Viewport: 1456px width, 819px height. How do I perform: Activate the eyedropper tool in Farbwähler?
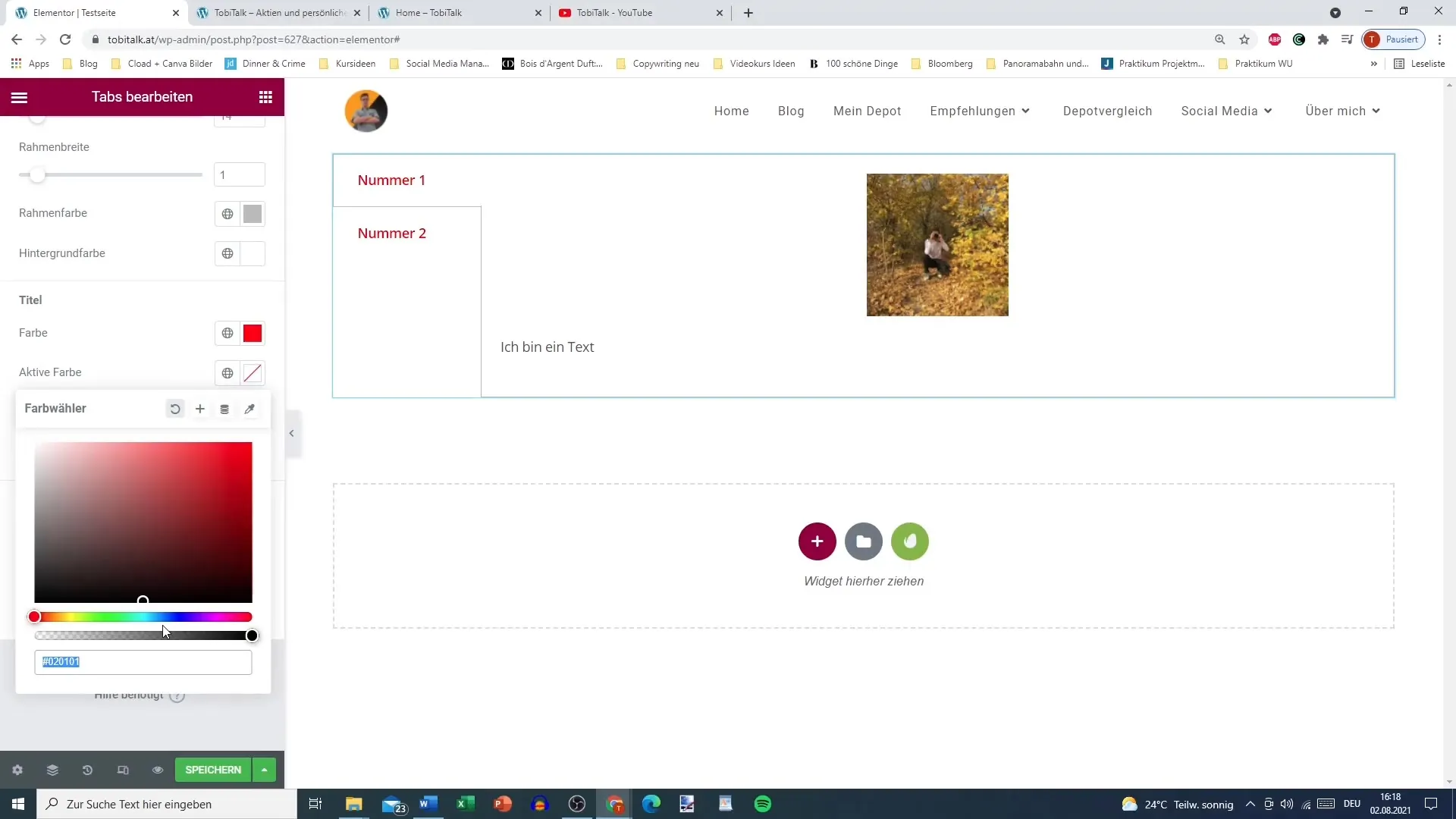[249, 409]
